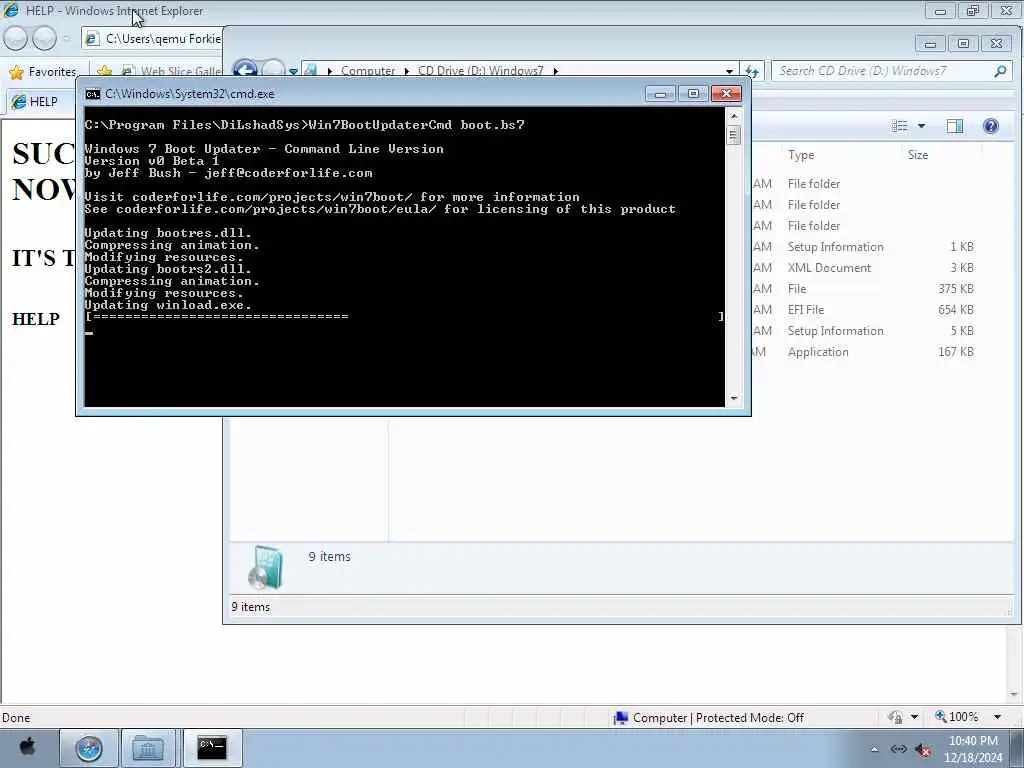Select the XML Document file row

[862, 268]
